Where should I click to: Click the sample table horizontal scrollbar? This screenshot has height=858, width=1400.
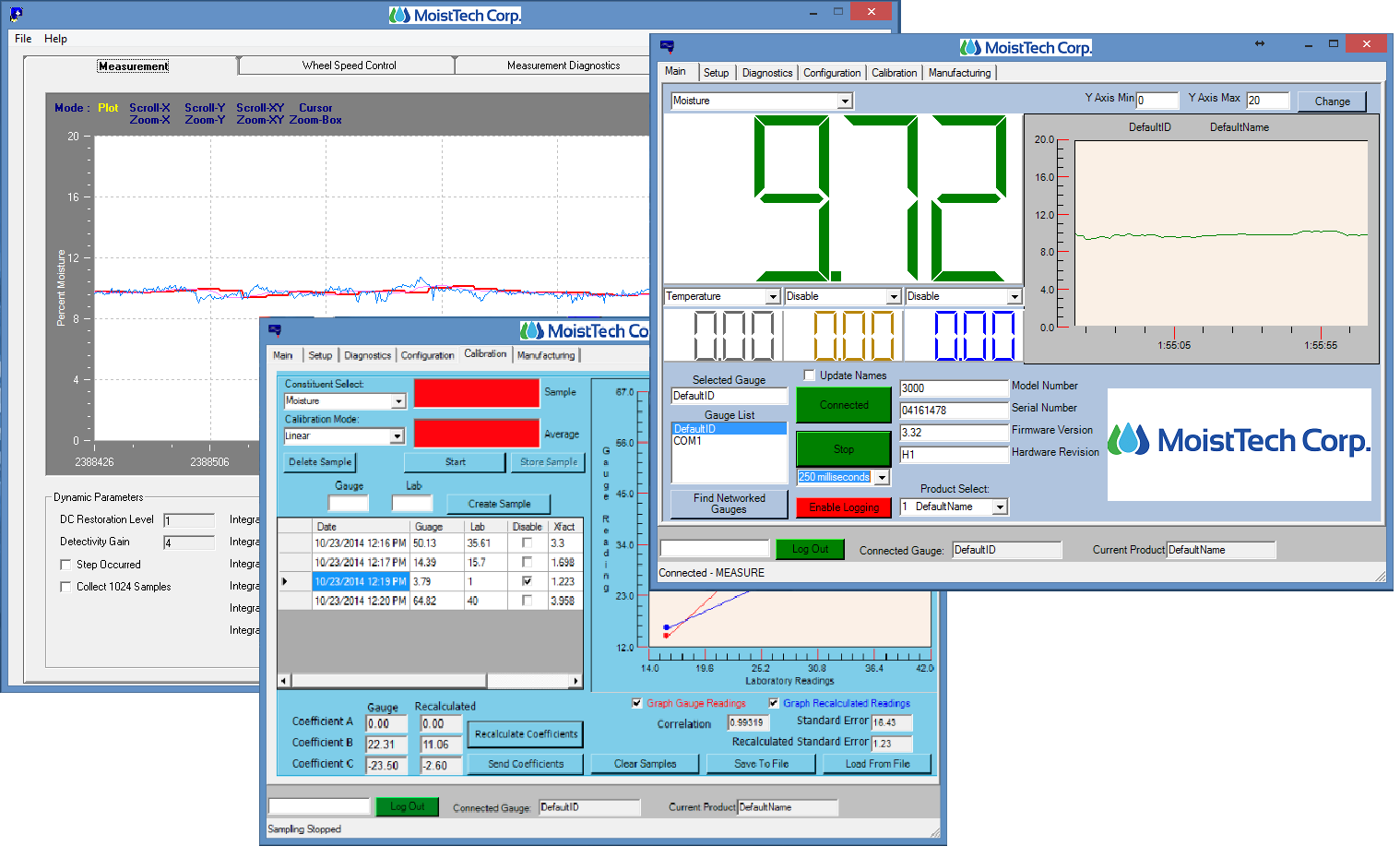click(x=431, y=681)
